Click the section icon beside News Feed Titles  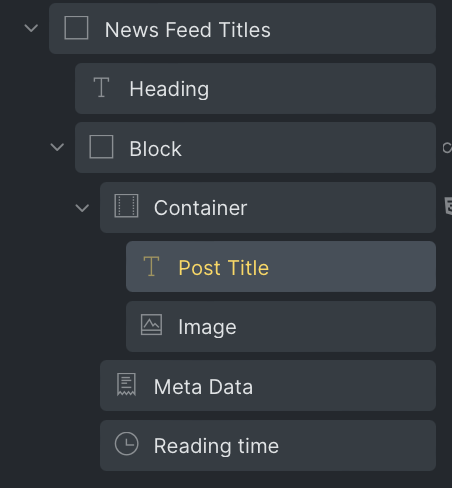coord(76,28)
